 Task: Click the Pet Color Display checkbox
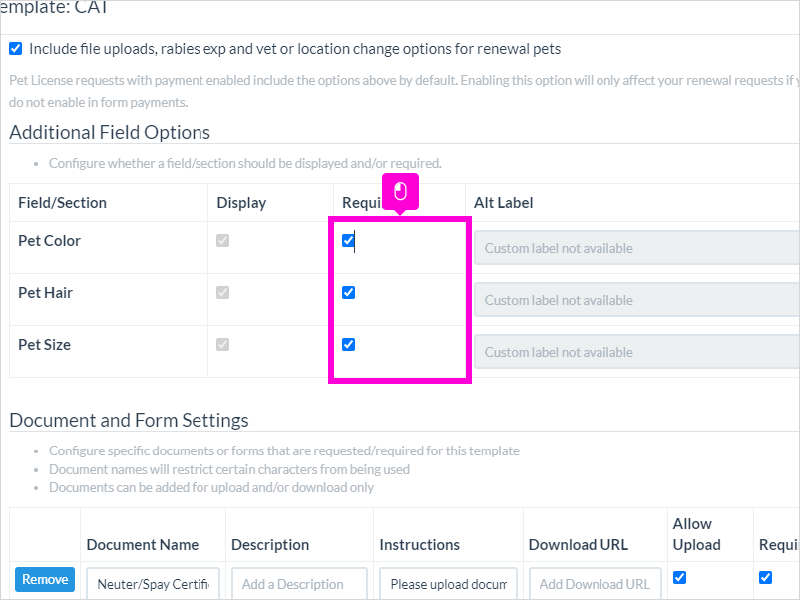coord(222,240)
